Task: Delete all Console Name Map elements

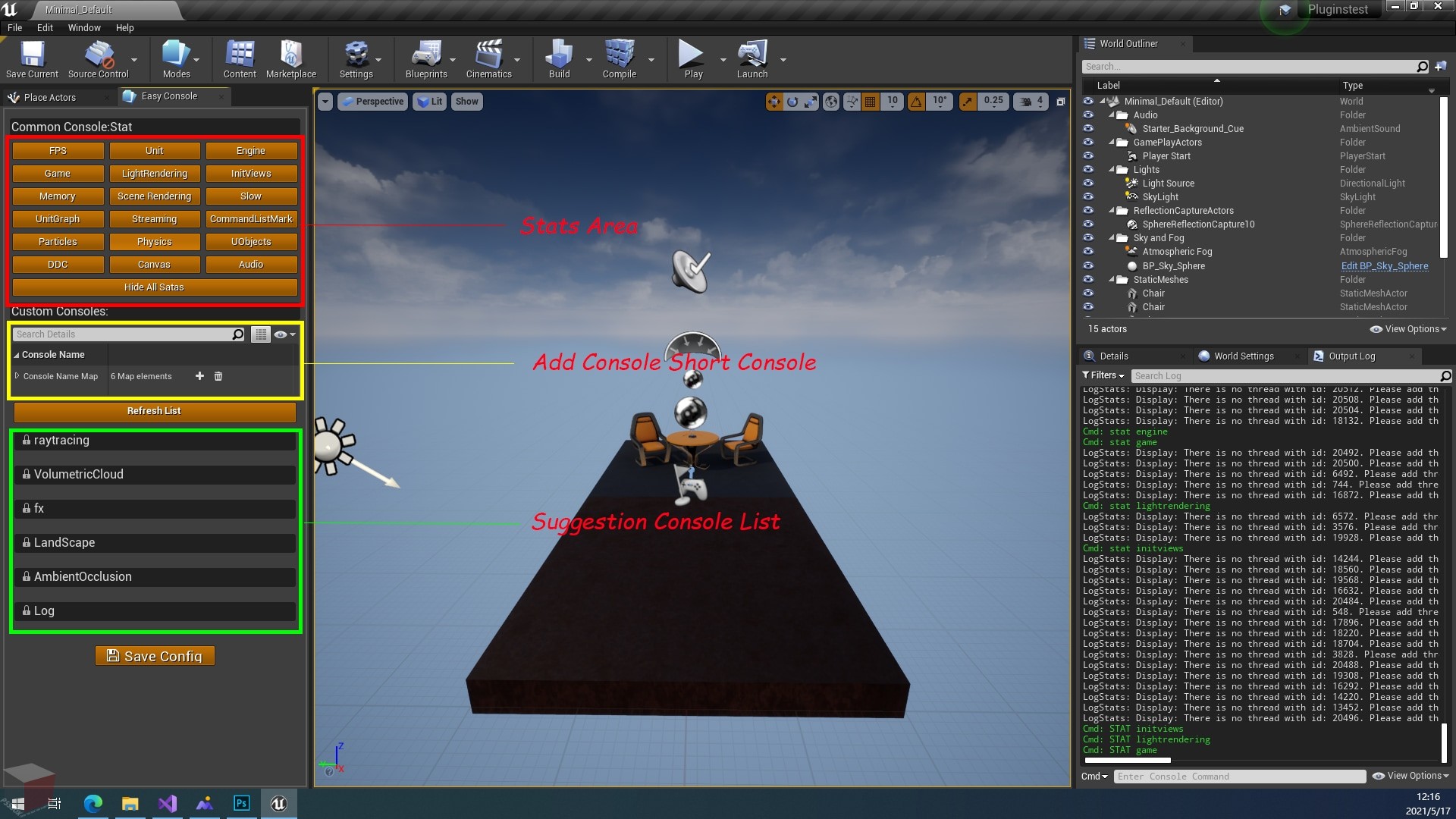Action: pos(218,376)
